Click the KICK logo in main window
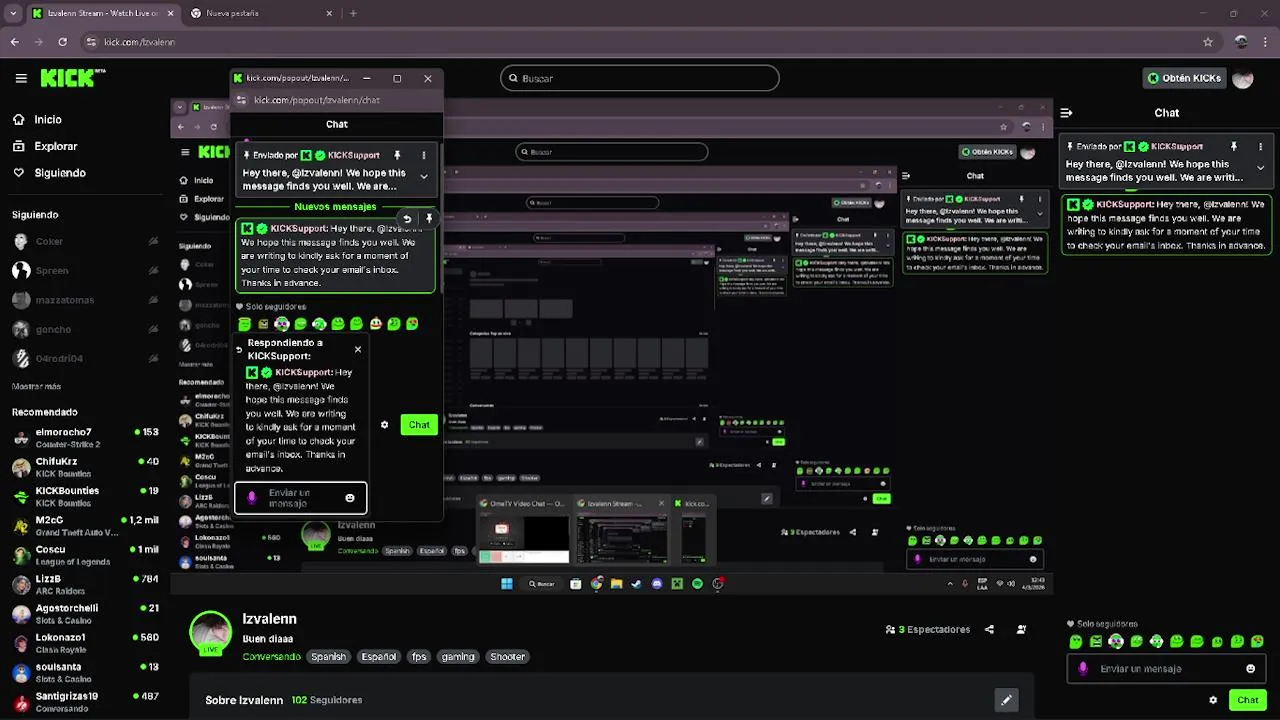Image resolution: width=1280 pixels, height=720 pixels. (72, 78)
